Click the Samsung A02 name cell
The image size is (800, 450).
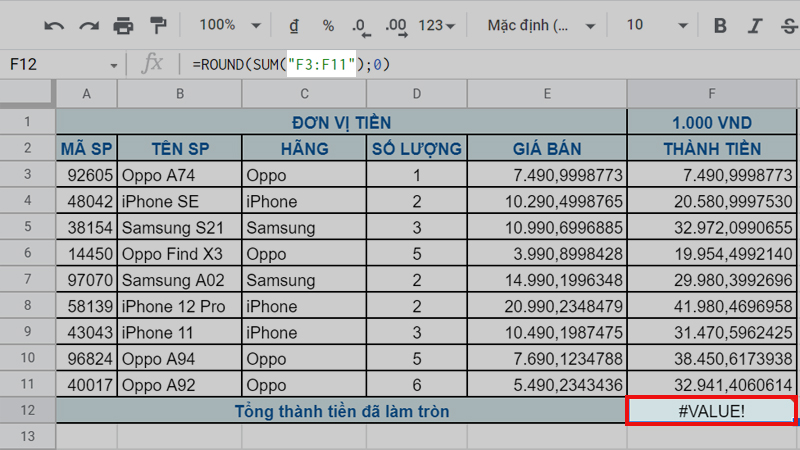coord(180,280)
